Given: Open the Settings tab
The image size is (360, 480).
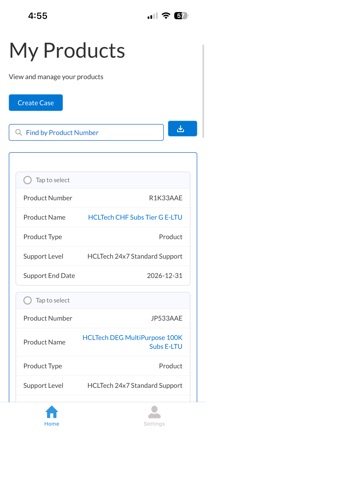Looking at the screenshot, I should [x=154, y=416].
